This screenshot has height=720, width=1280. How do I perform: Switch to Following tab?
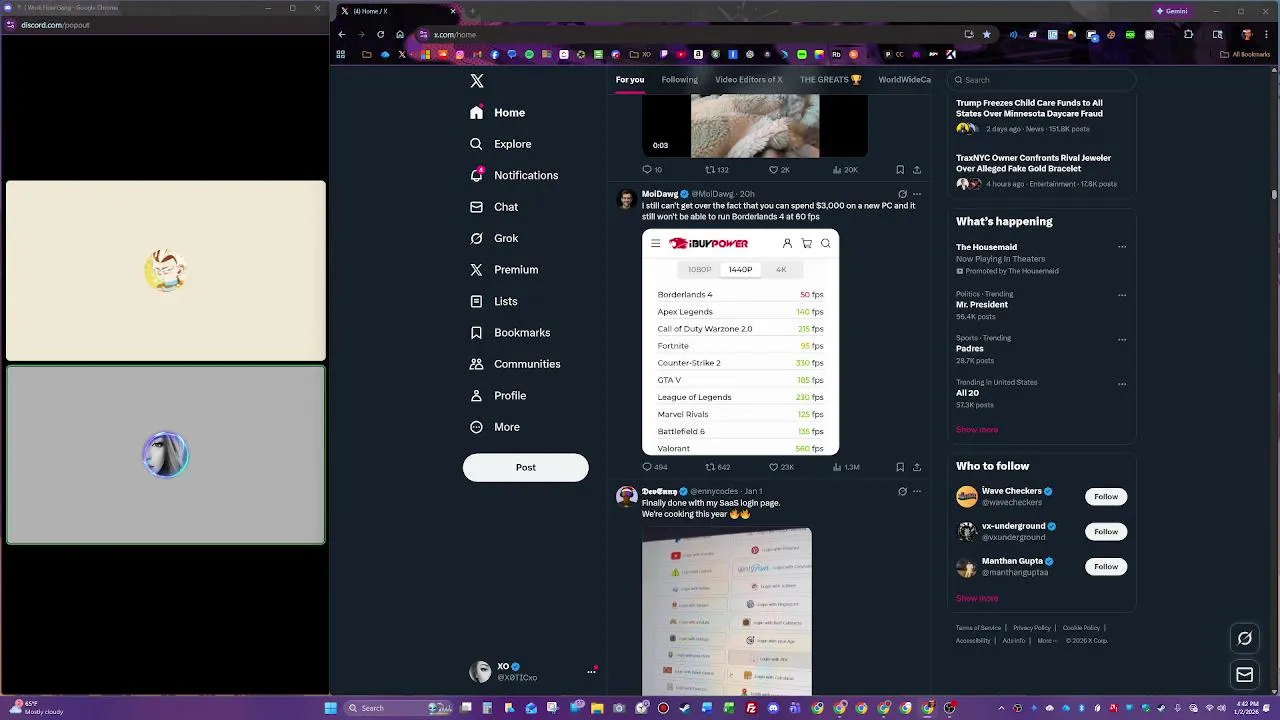(679, 80)
